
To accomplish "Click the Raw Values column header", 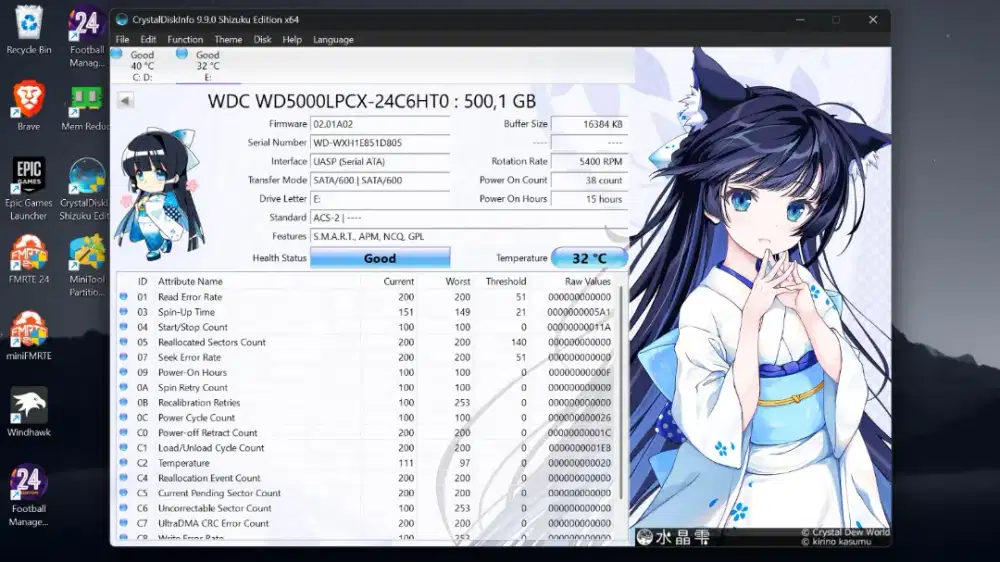I will tap(587, 281).
